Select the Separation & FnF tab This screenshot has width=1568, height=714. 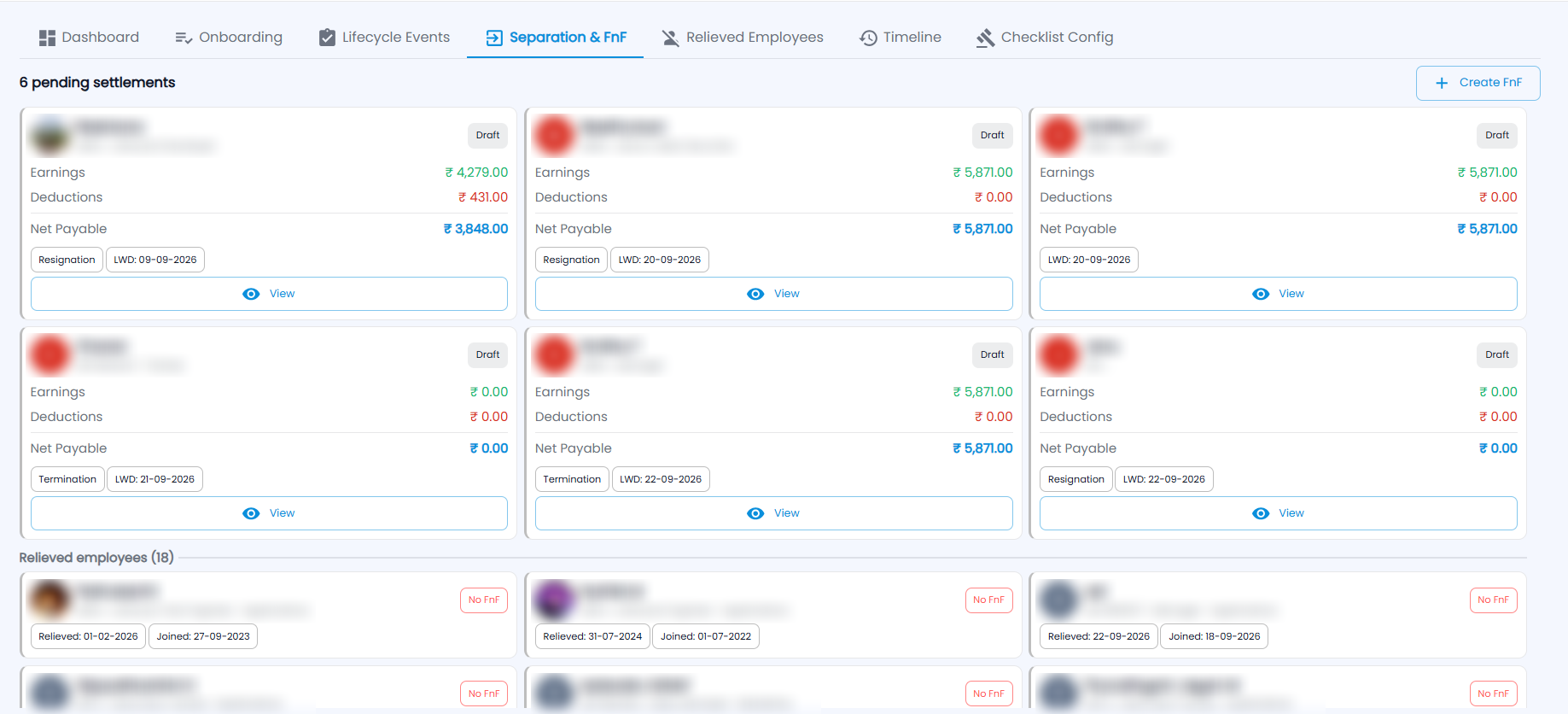click(x=556, y=38)
